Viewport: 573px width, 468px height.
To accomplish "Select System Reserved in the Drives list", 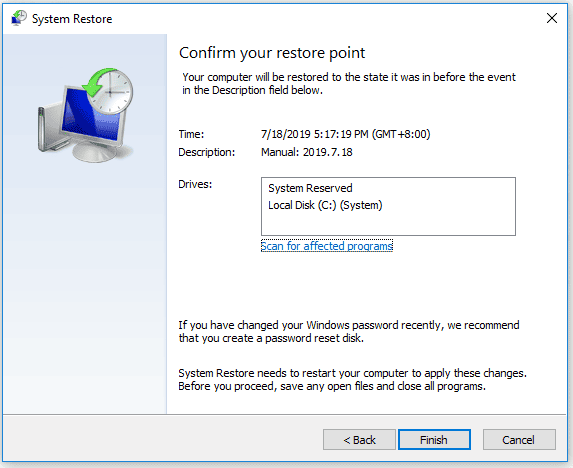I will [310, 188].
